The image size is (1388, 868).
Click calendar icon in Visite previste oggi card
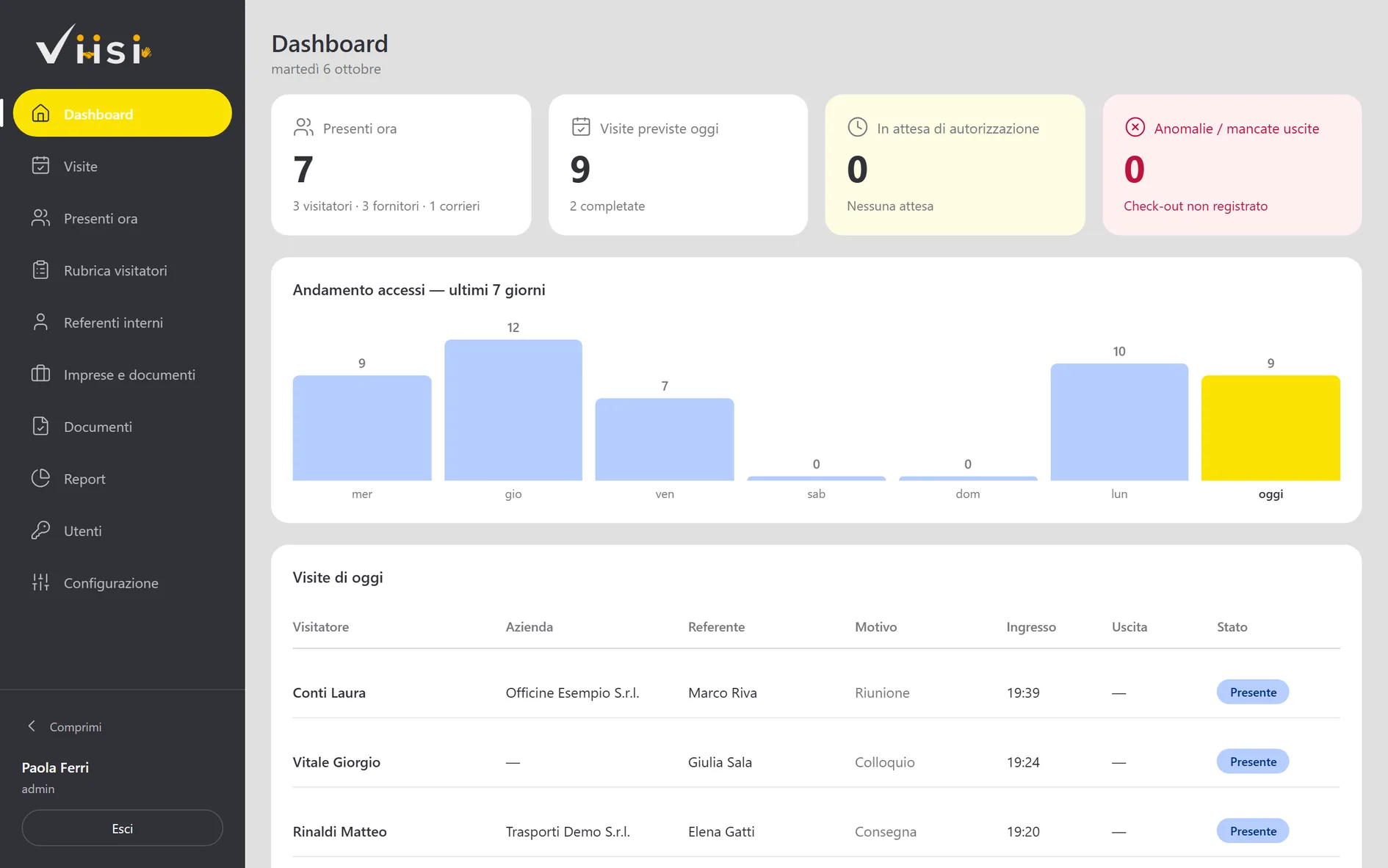coord(581,127)
